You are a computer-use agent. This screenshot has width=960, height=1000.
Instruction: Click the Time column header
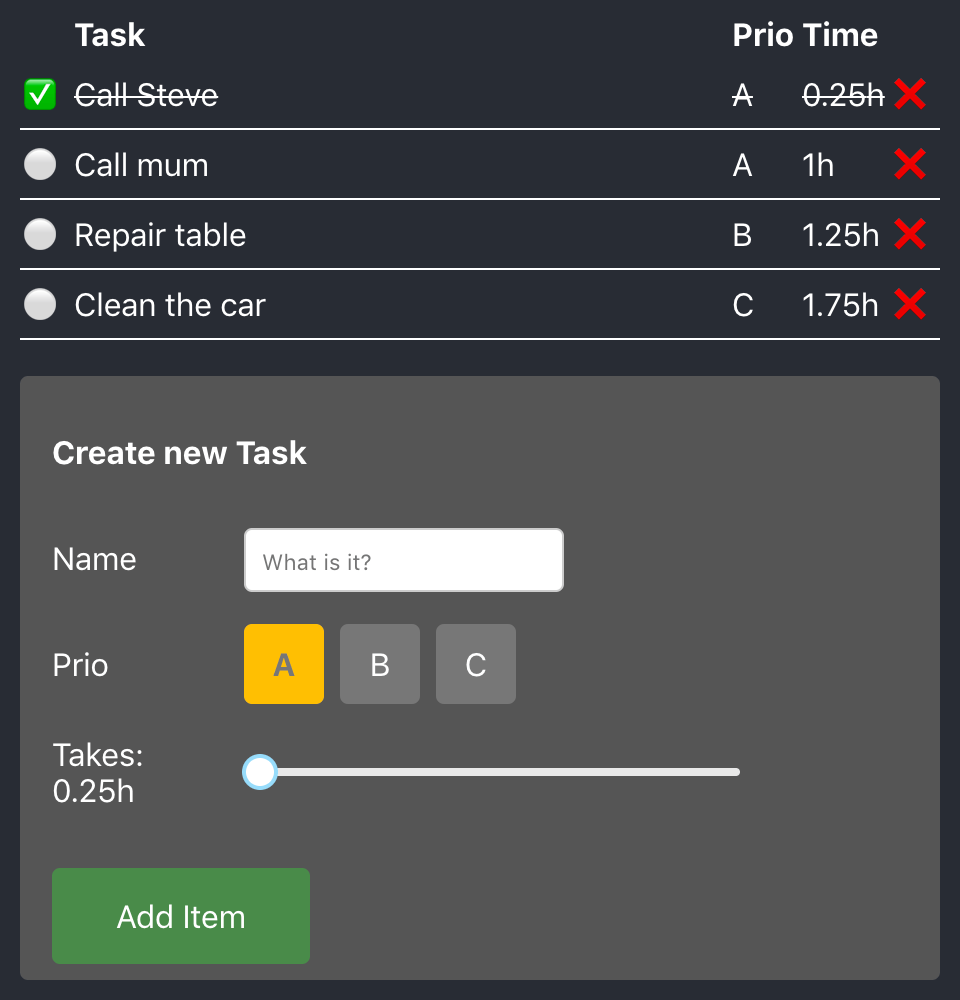(x=840, y=35)
